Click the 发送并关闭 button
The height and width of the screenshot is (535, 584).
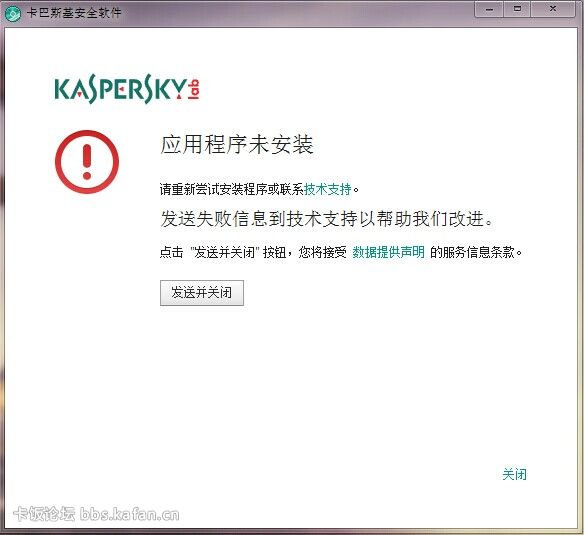click(202, 293)
